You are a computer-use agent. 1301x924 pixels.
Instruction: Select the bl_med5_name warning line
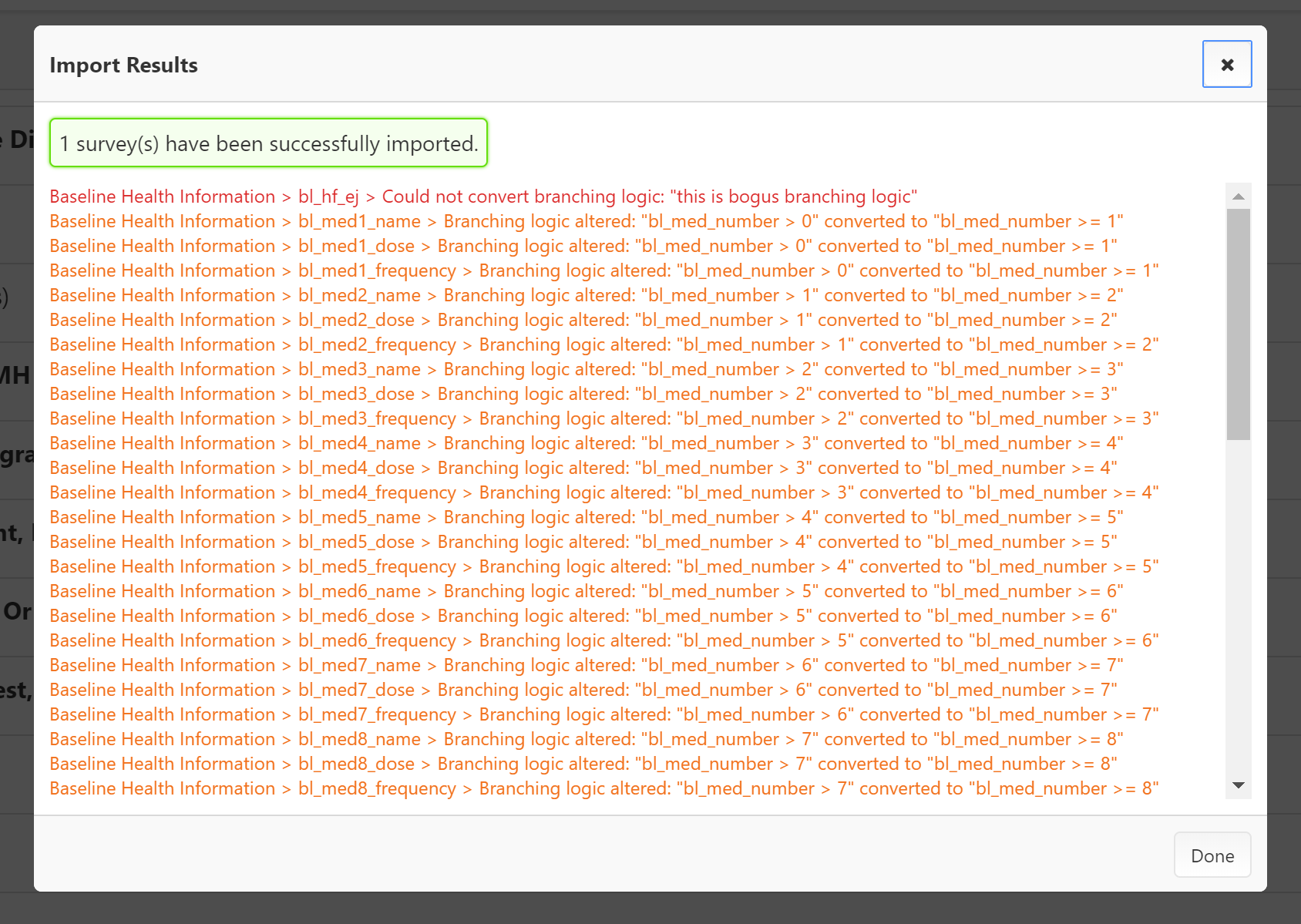tap(586, 518)
